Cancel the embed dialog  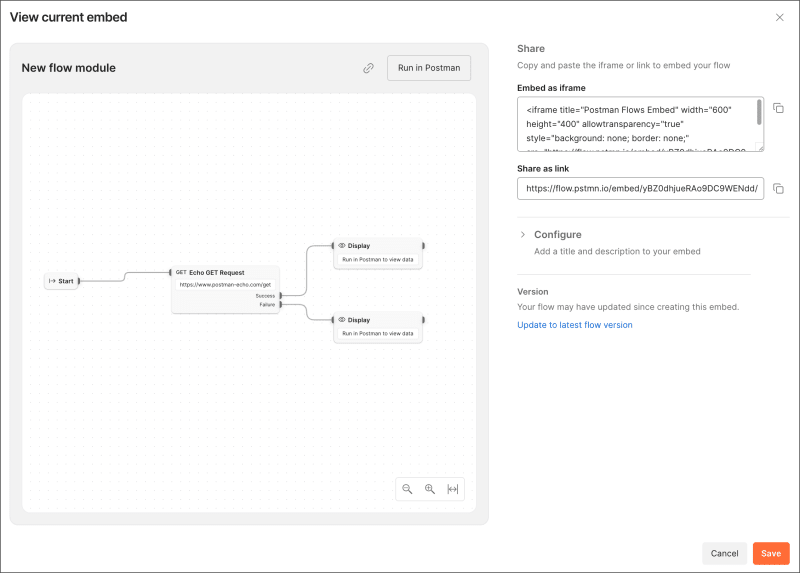[x=724, y=553]
